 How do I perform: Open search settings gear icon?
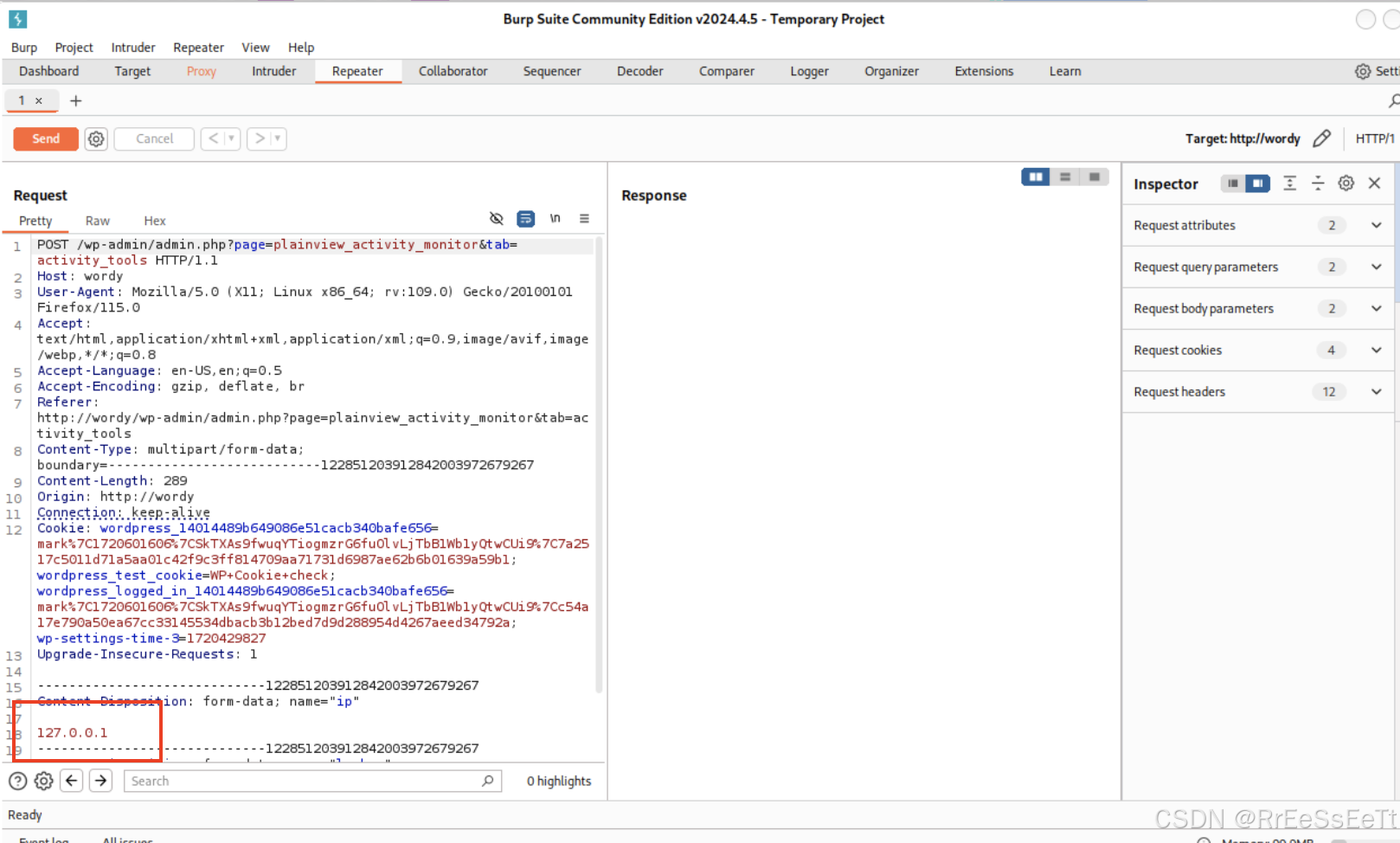(x=43, y=781)
